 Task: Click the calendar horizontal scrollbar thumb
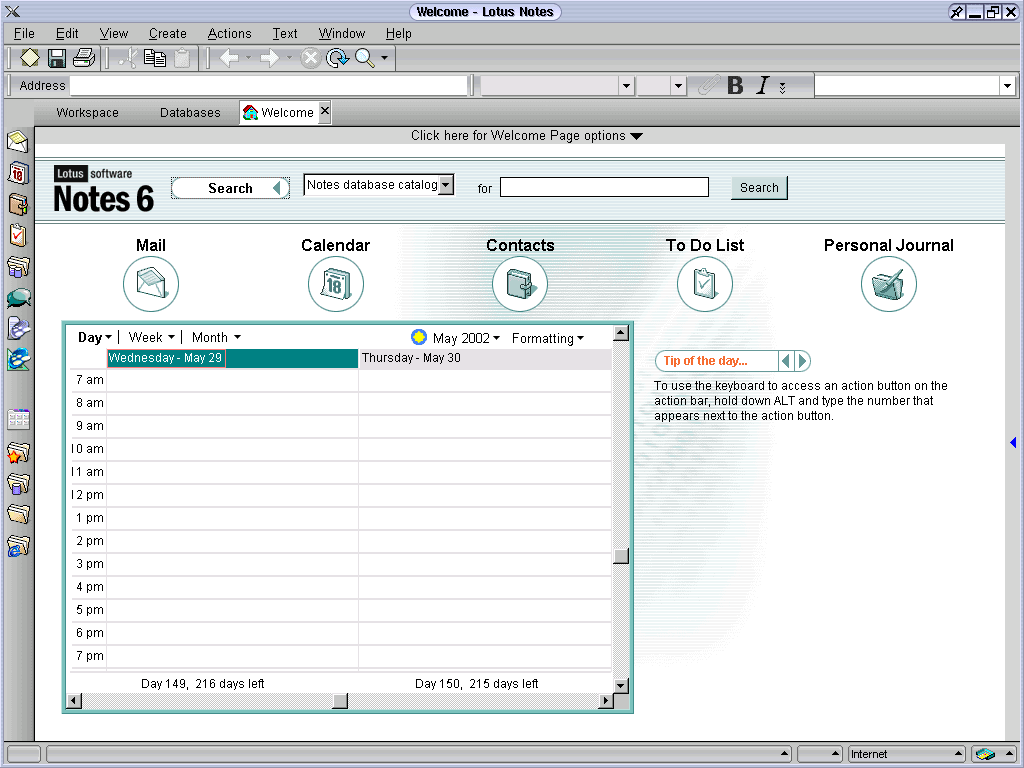coord(340,701)
